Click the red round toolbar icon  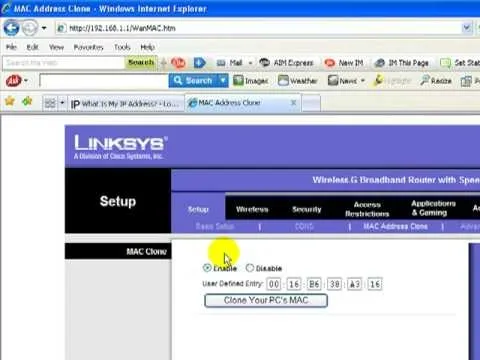[x=178, y=63]
